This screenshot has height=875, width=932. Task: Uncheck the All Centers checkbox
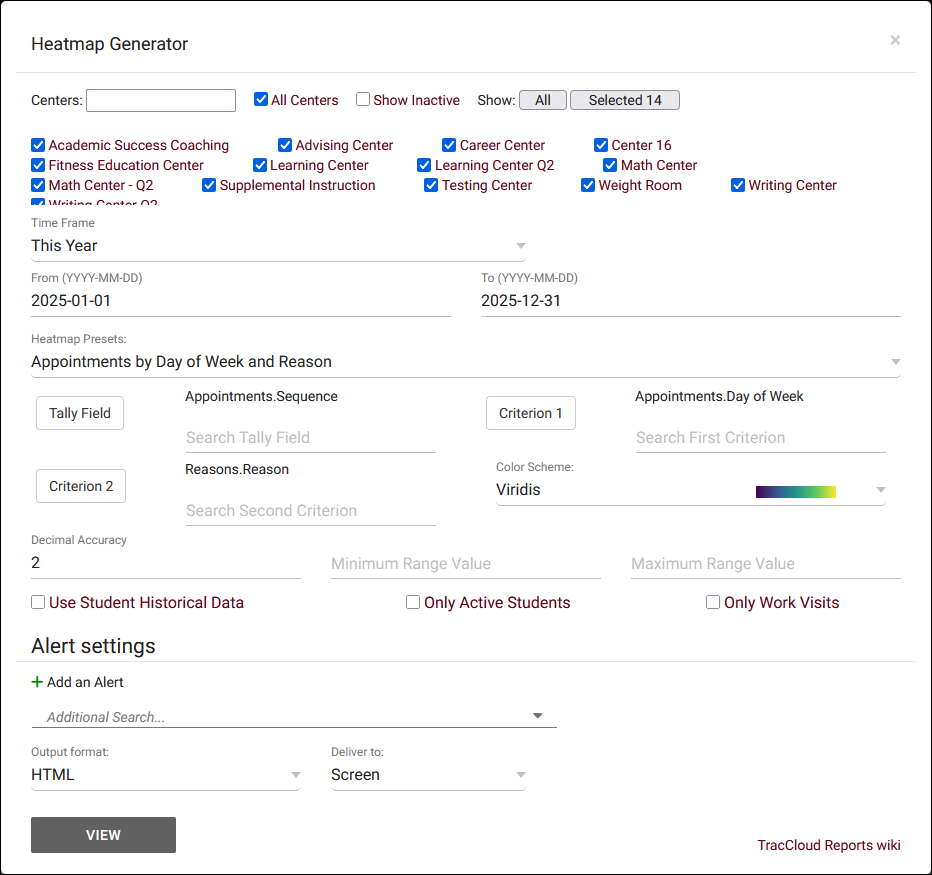pos(261,100)
